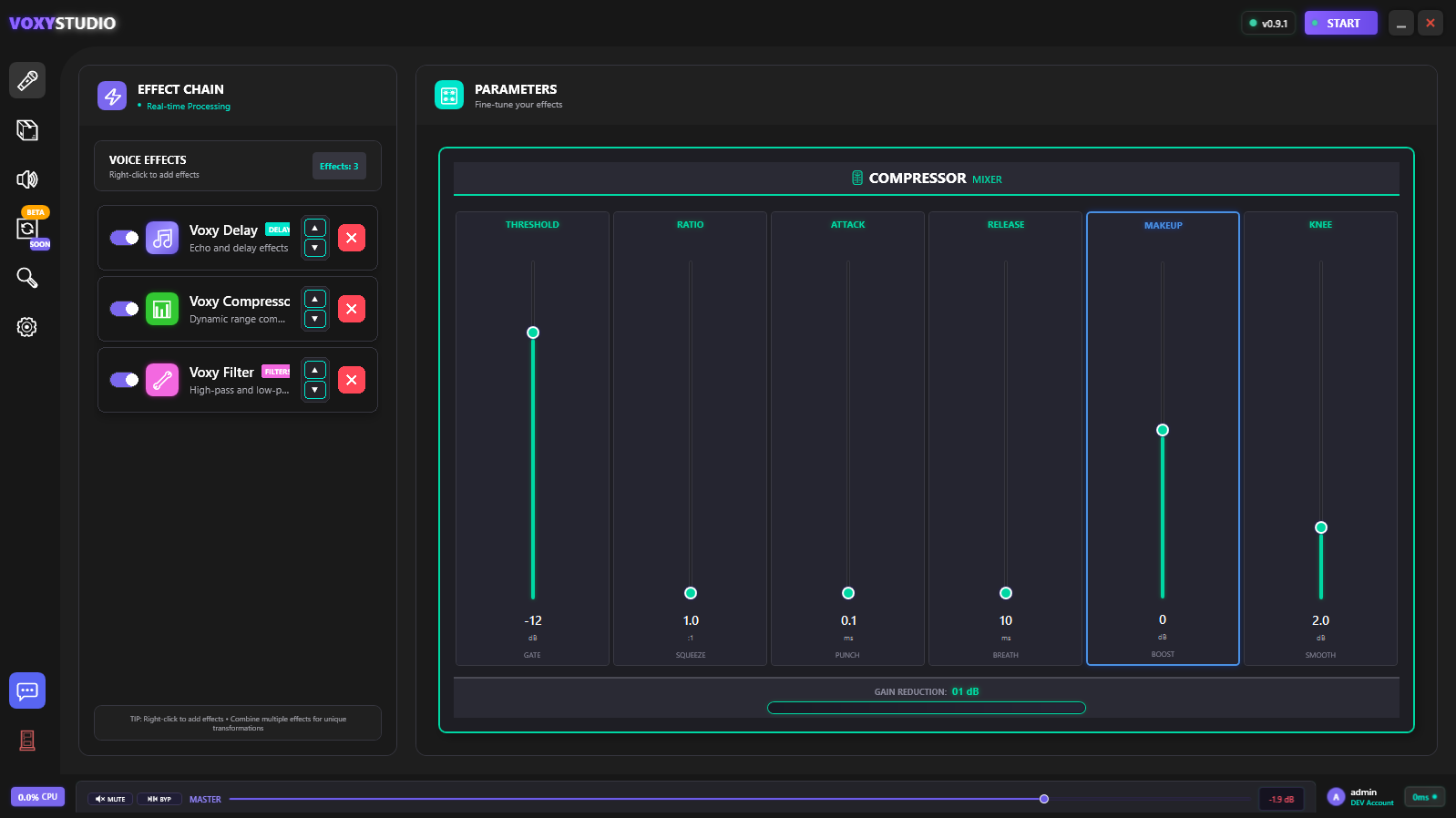
Task: Click the red icon at the sidebar bottom
Action: [27, 741]
